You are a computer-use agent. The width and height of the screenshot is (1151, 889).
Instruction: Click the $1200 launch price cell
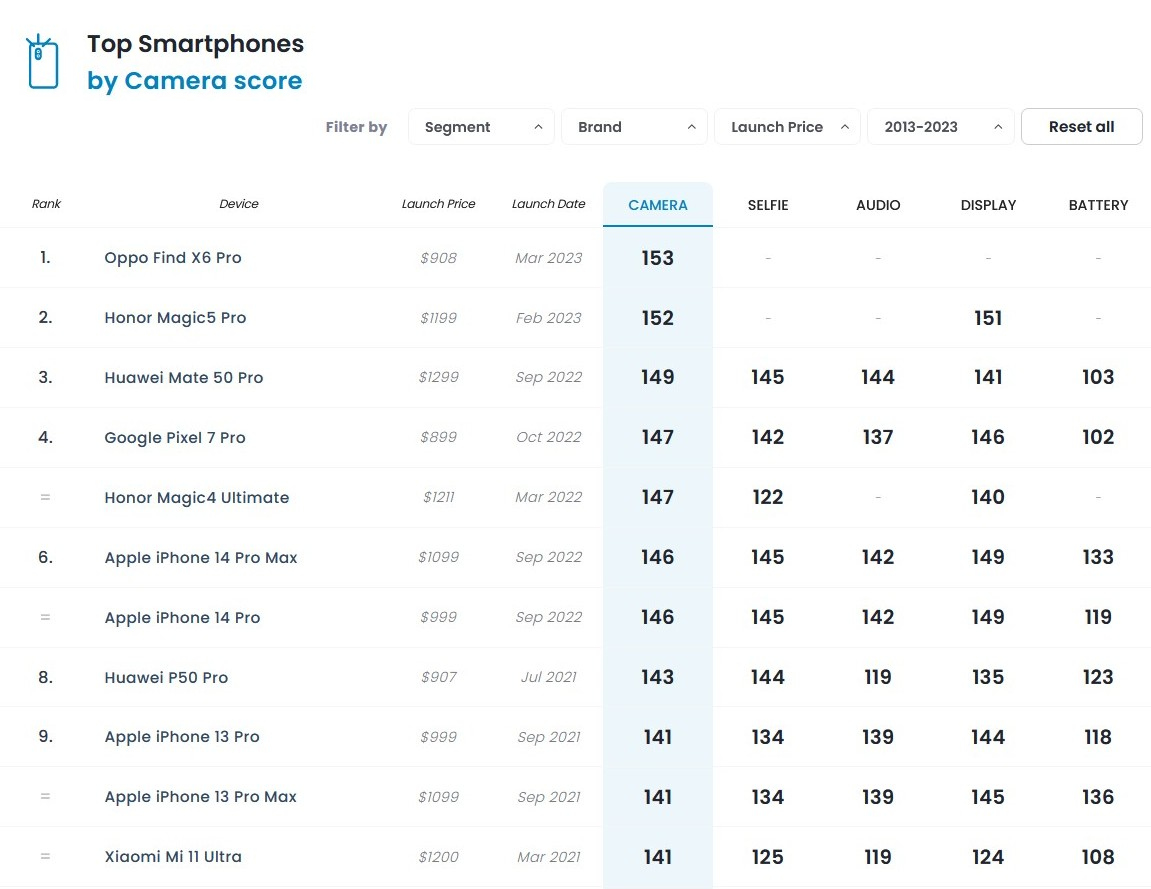[x=438, y=857]
